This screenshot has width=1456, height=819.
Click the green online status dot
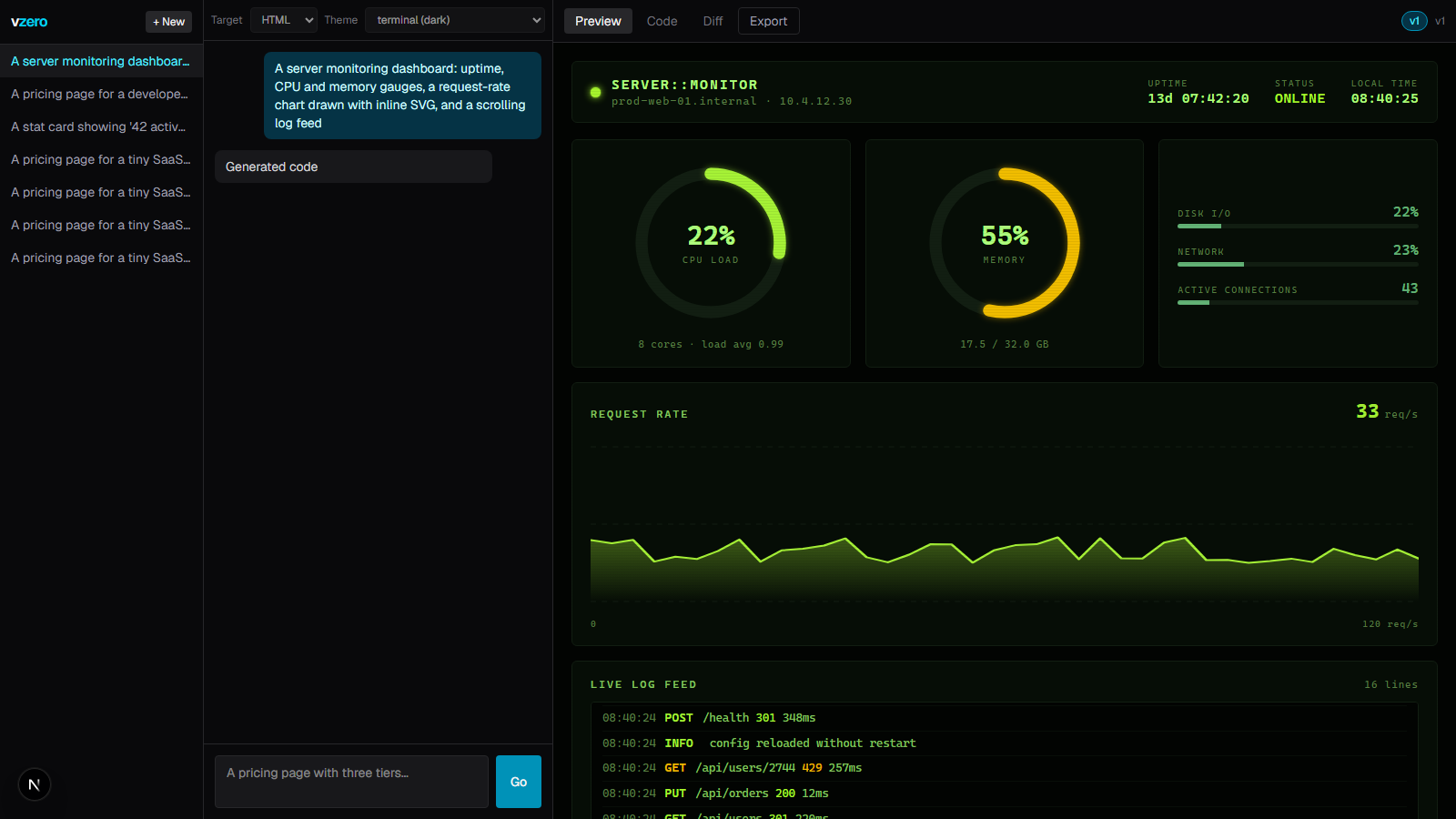(x=595, y=92)
